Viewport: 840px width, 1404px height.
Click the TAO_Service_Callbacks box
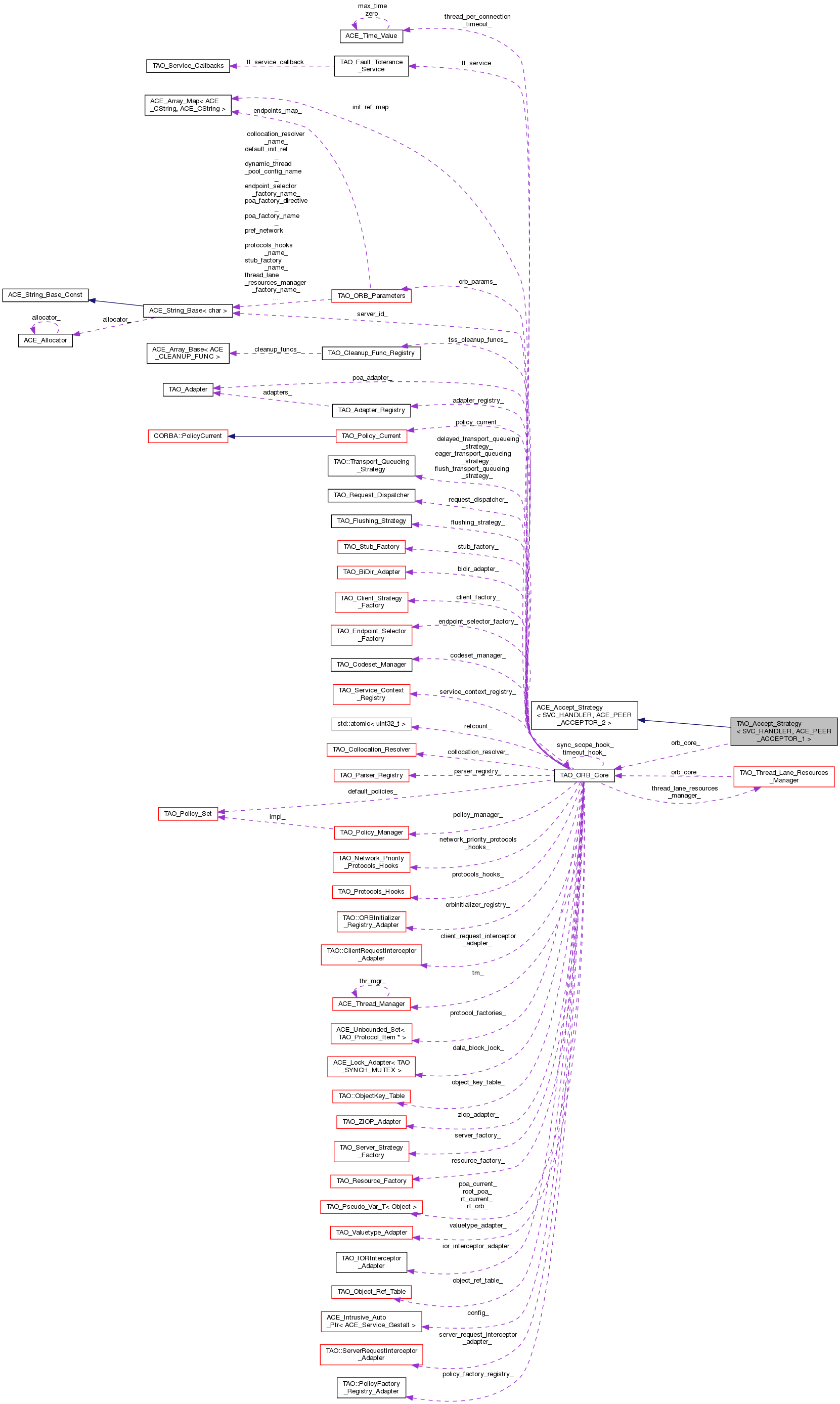pos(188,66)
